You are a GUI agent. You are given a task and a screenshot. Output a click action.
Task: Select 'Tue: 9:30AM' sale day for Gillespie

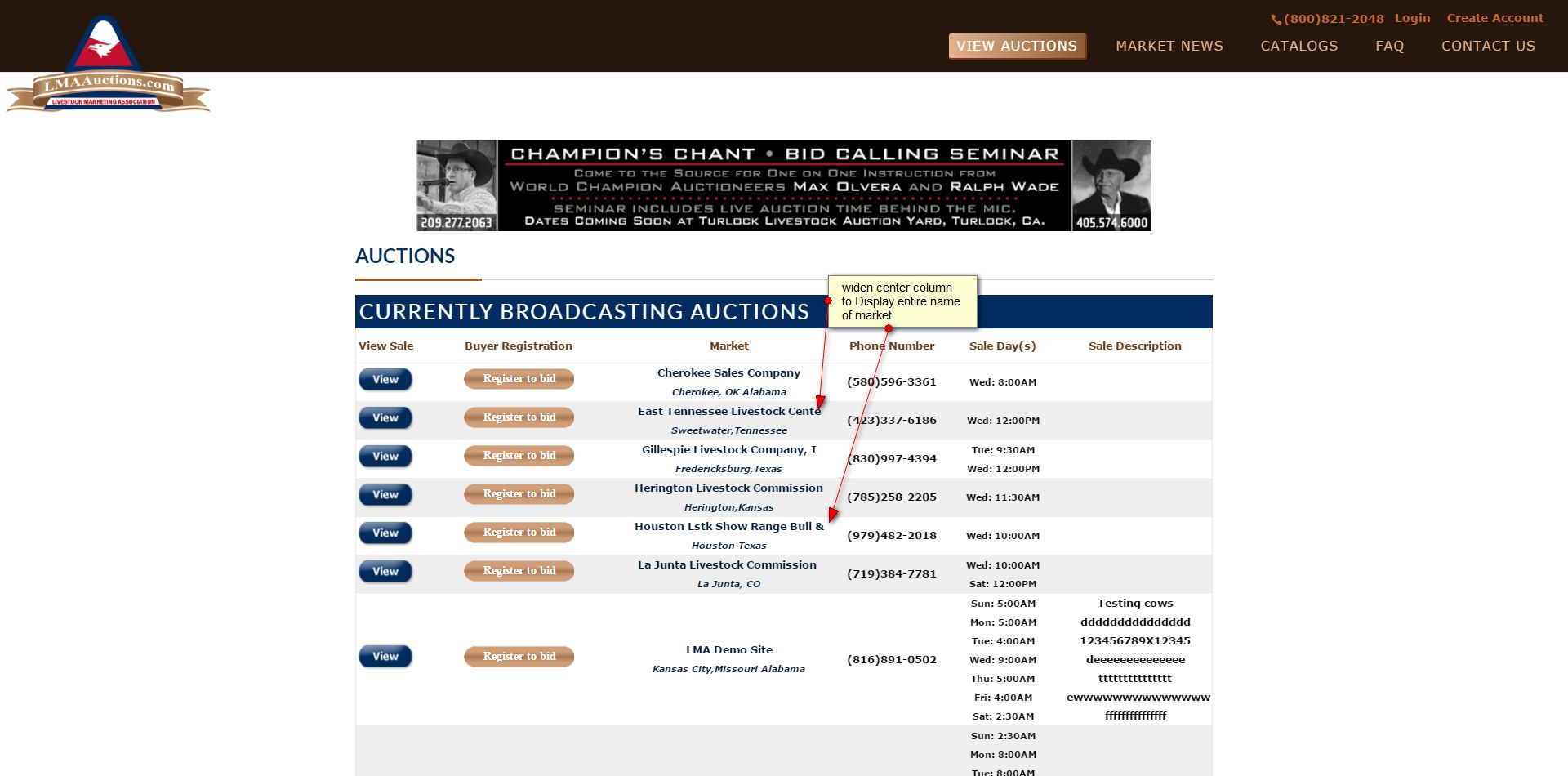tap(1003, 451)
